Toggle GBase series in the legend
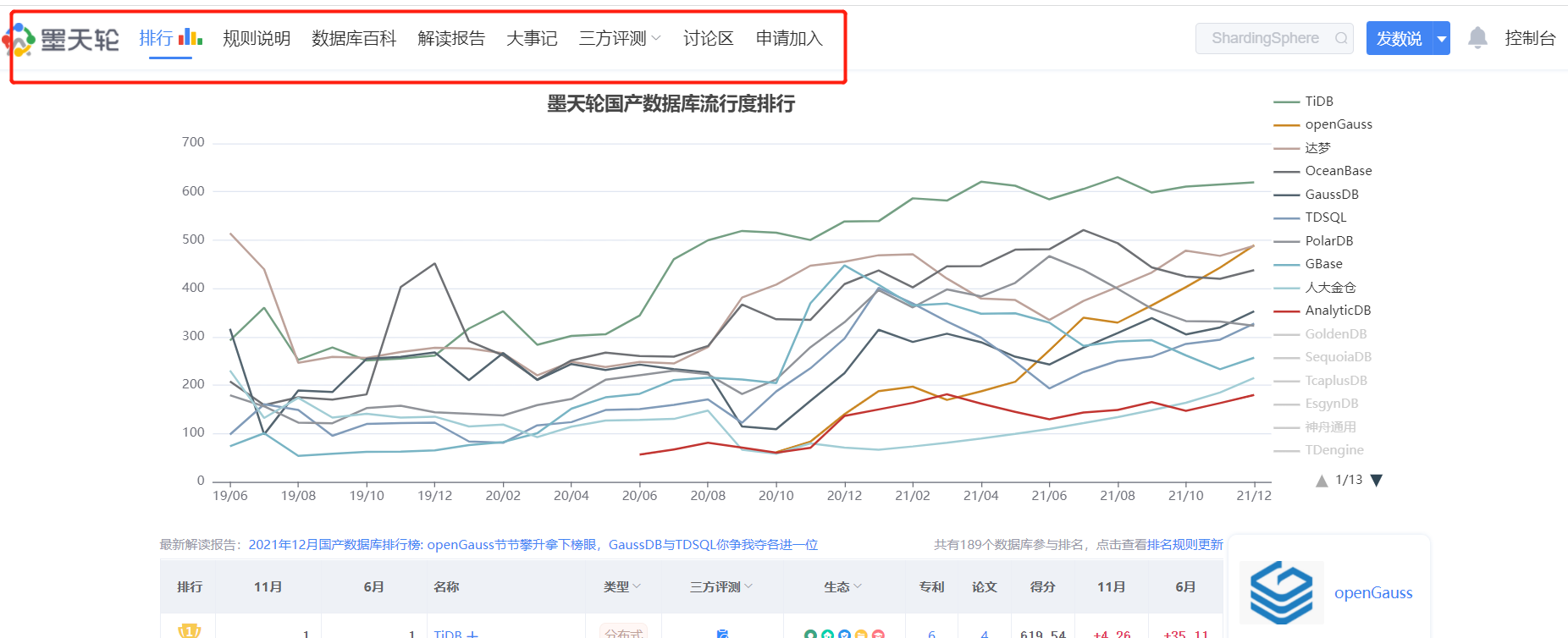 [x=1309, y=264]
